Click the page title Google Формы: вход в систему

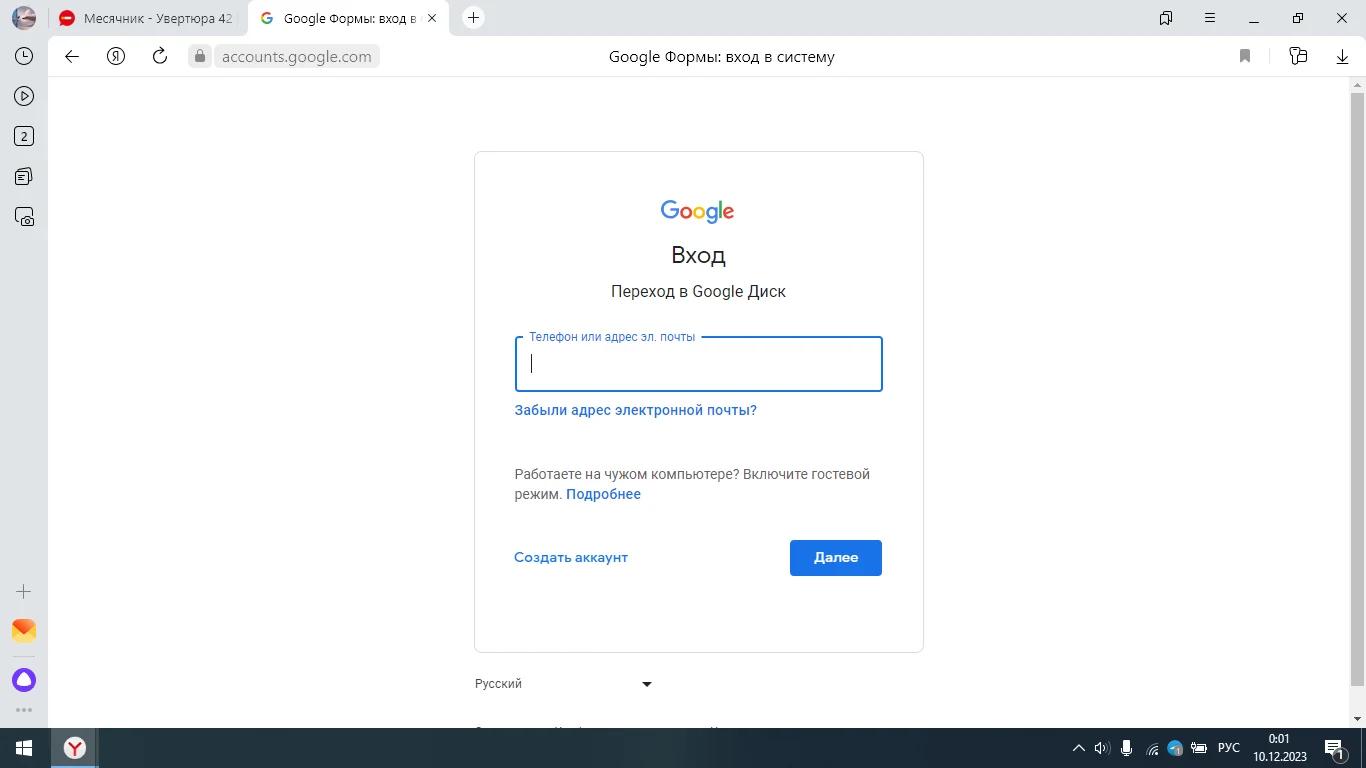pos(722,57)
